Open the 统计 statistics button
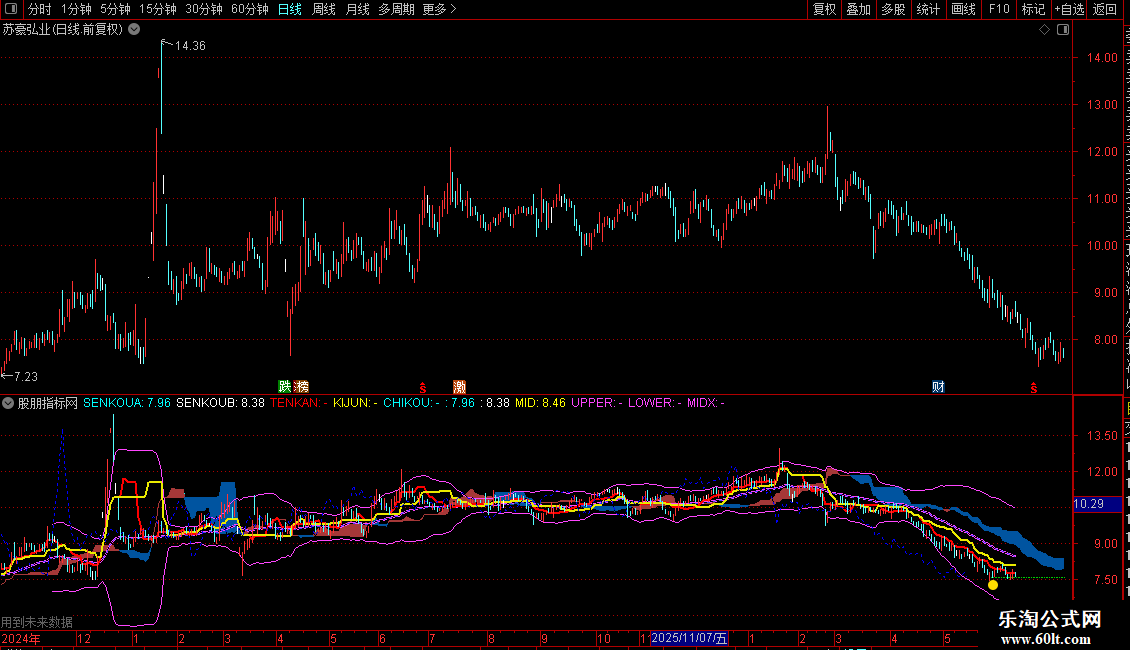The image size is (1130, 650). (x=927, y=9)
